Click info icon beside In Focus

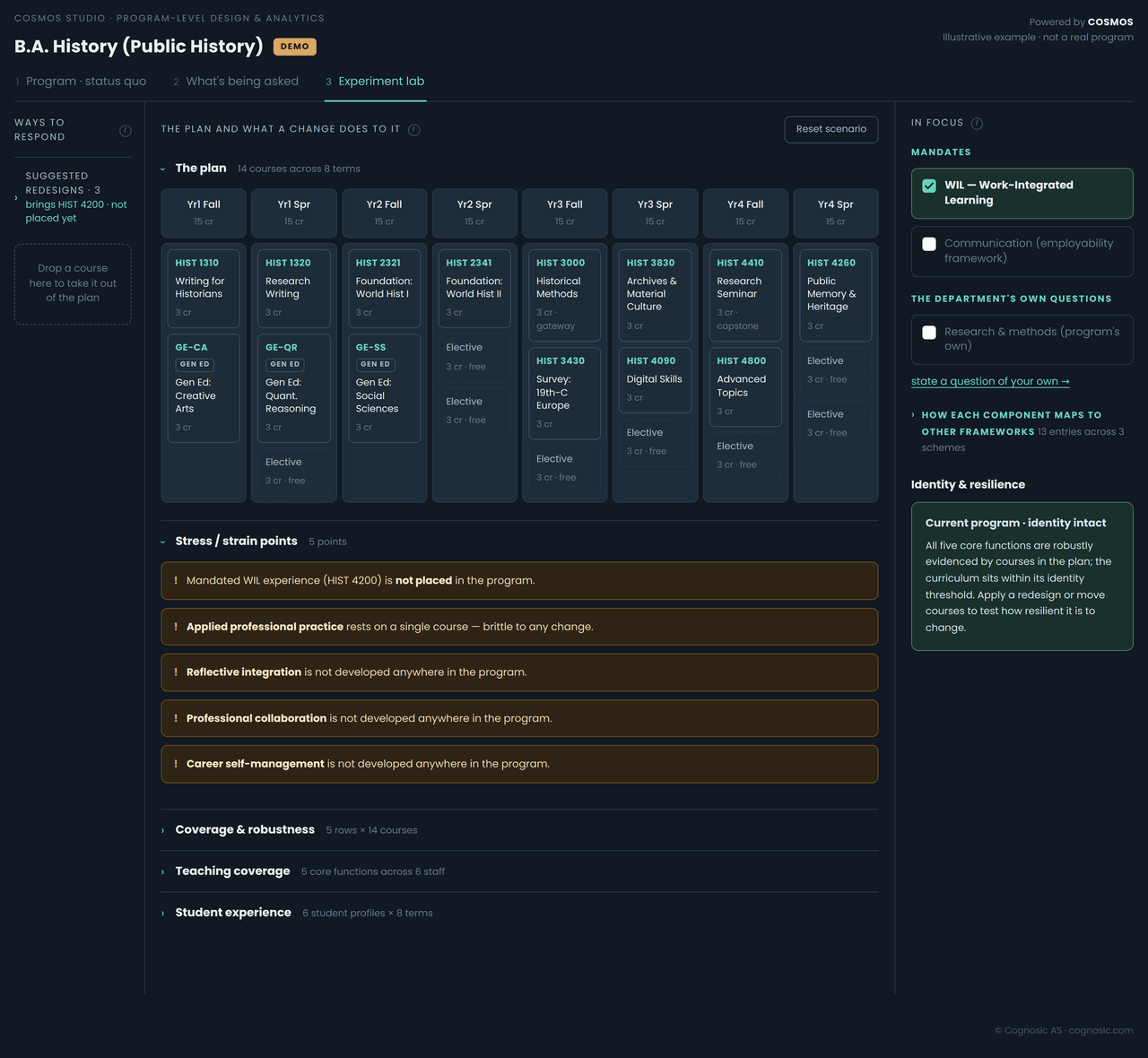pos(977,124)
